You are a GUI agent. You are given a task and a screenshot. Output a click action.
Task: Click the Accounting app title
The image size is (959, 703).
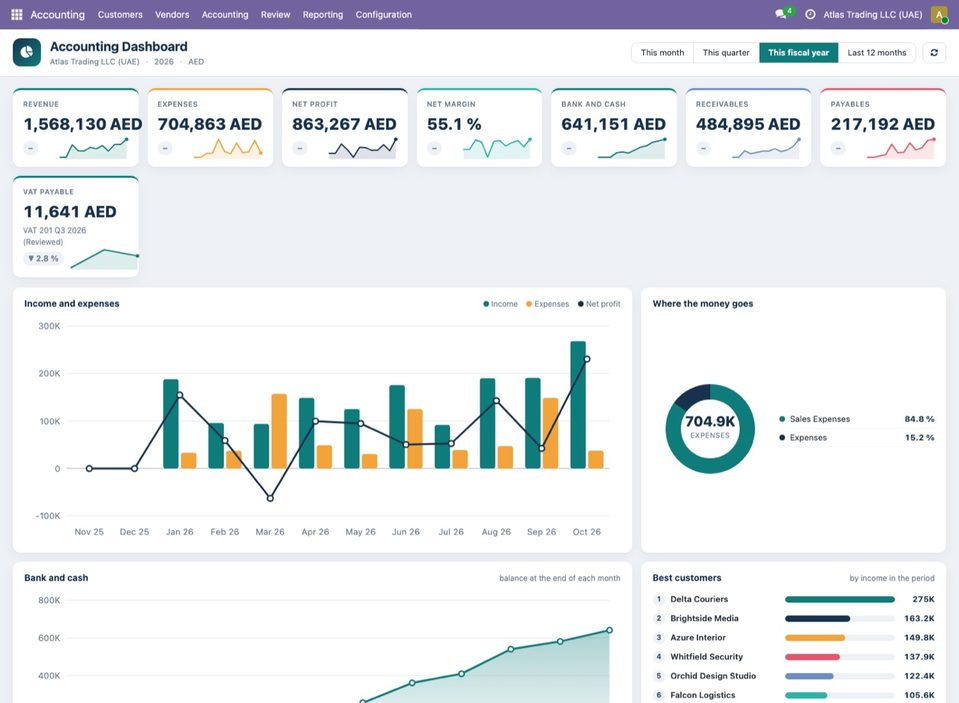click(x=57, y=14)
